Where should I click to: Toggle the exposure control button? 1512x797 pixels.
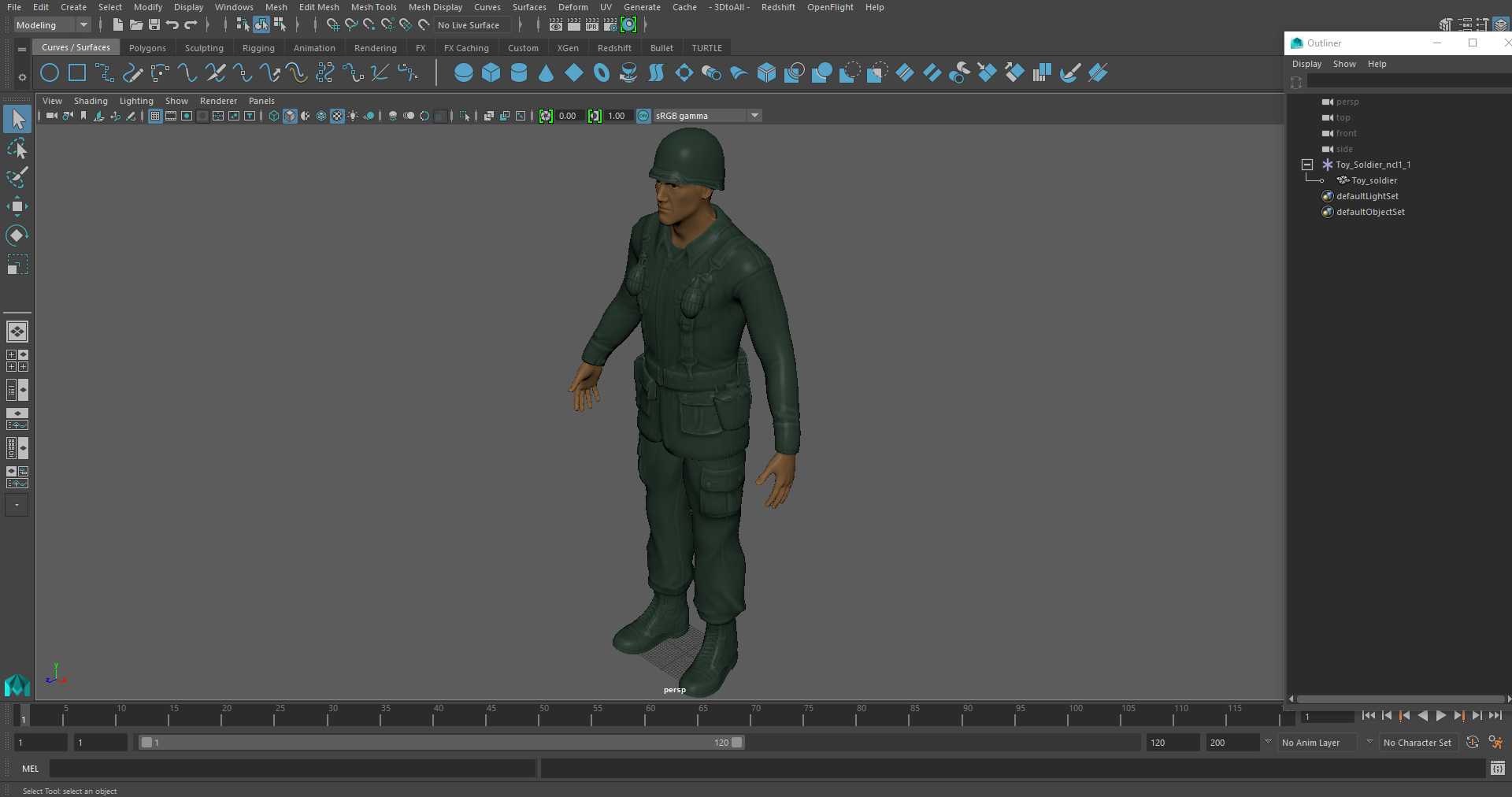(546, 116)
